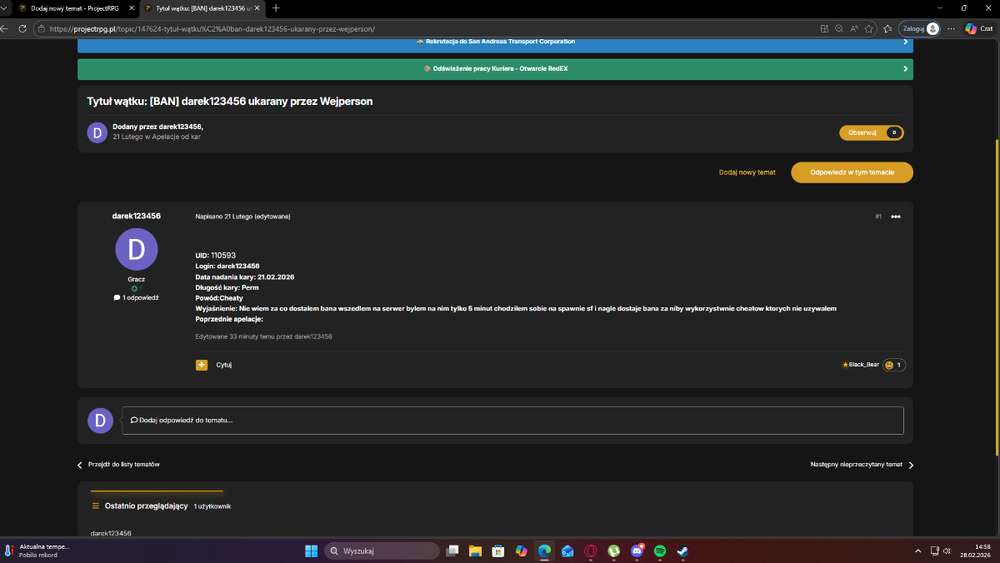This screenshot has height=563, width=1000.
Task: Click the yellow plus multi-quote icon
Action: tap(202, 365)
